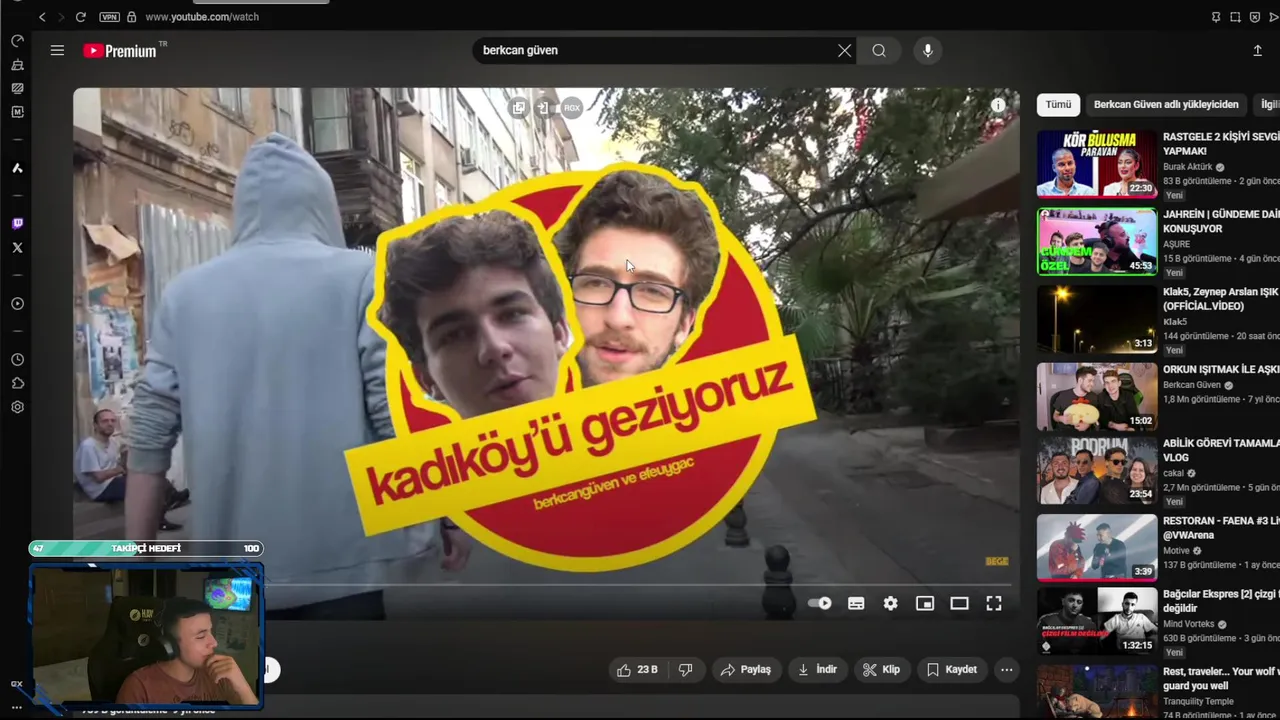Open the player panel in sidebar
The image size is (1280, 720).
(x=17, y=303)
